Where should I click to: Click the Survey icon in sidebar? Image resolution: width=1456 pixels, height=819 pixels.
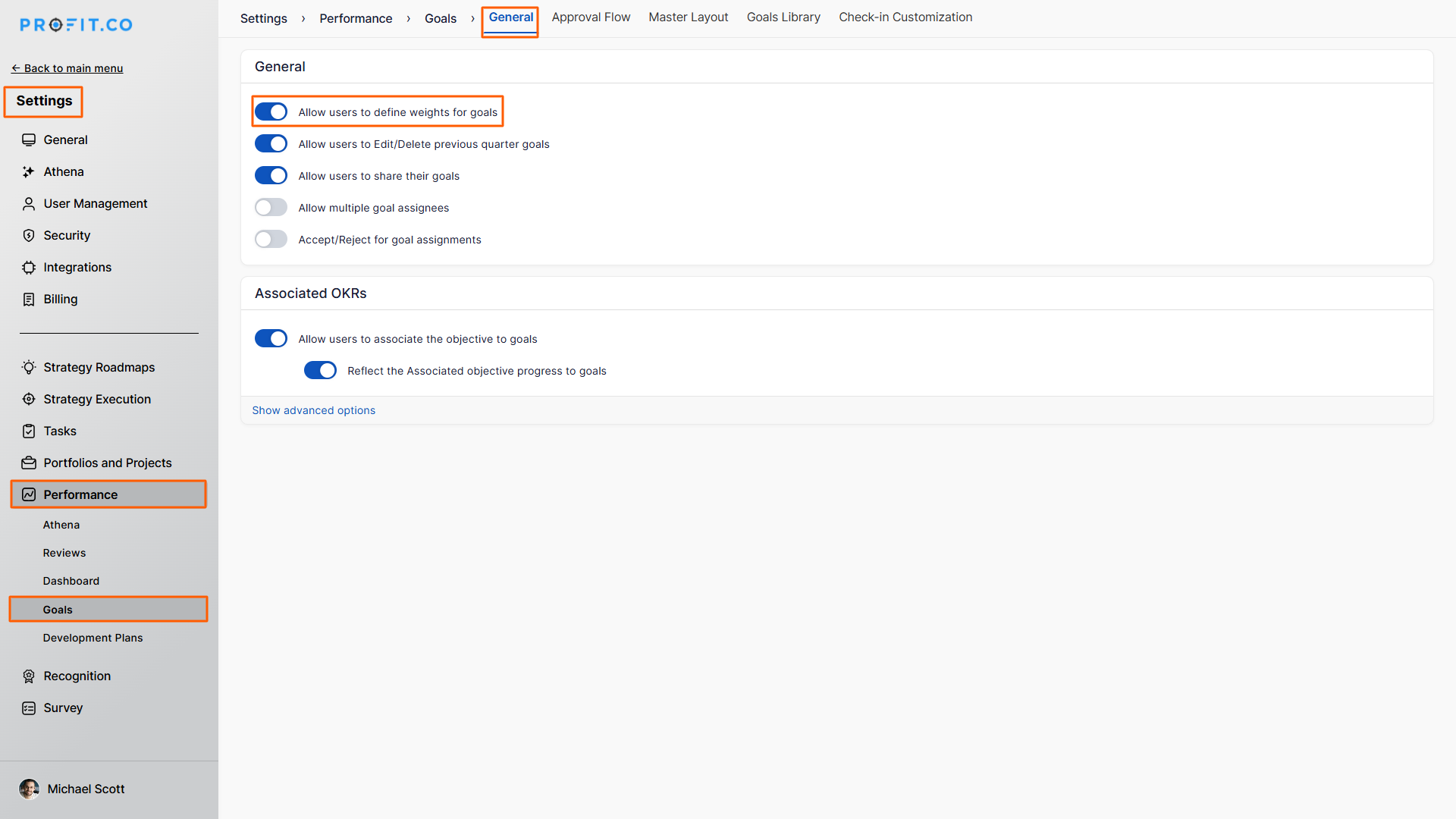(29, 708)
